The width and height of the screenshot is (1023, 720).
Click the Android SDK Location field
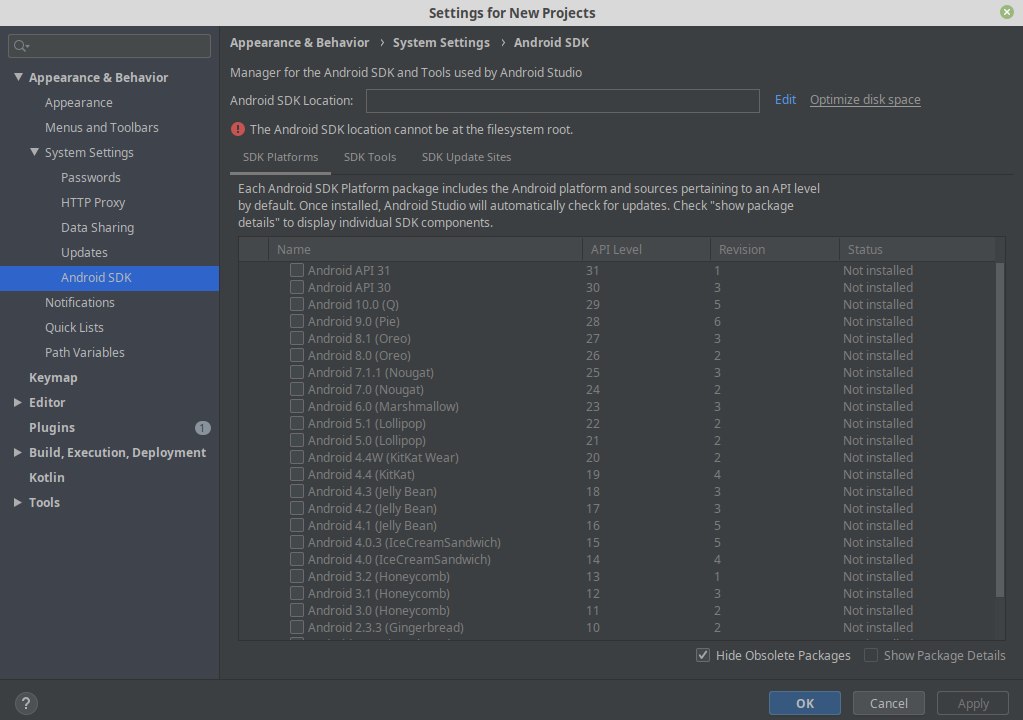[x=562, y=100]
